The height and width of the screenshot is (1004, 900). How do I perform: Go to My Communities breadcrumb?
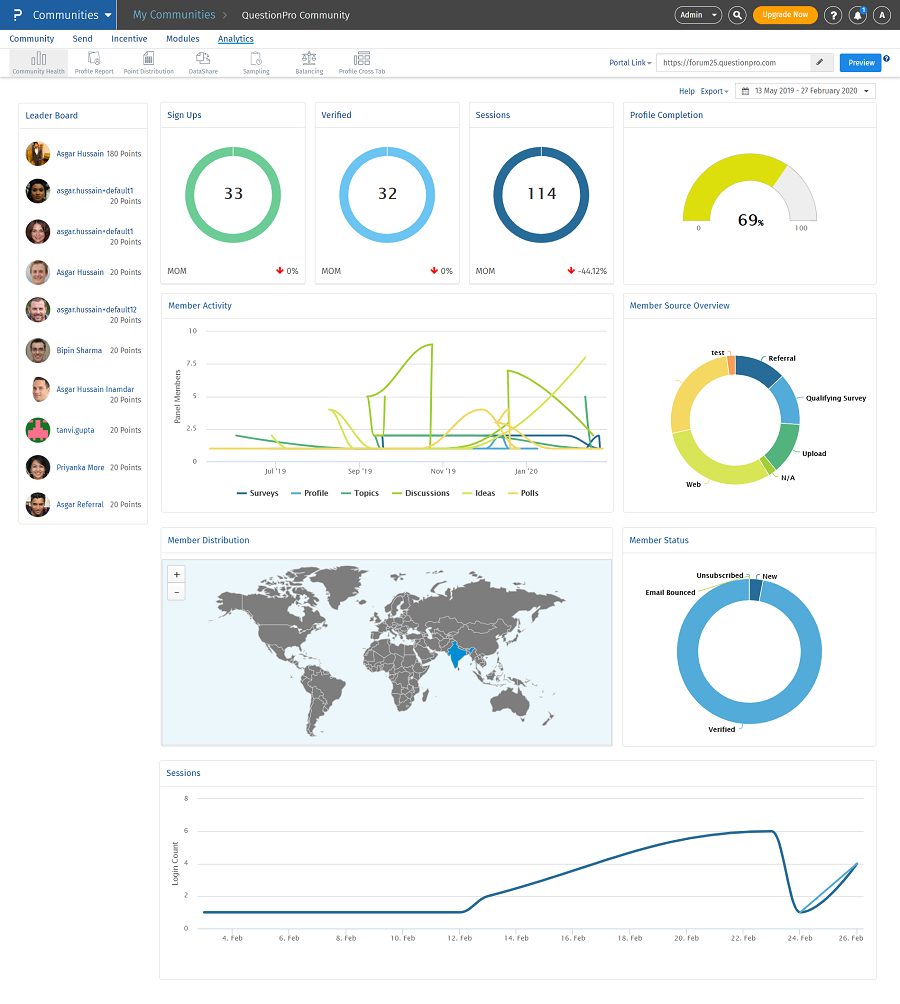[x=174, y=15]
